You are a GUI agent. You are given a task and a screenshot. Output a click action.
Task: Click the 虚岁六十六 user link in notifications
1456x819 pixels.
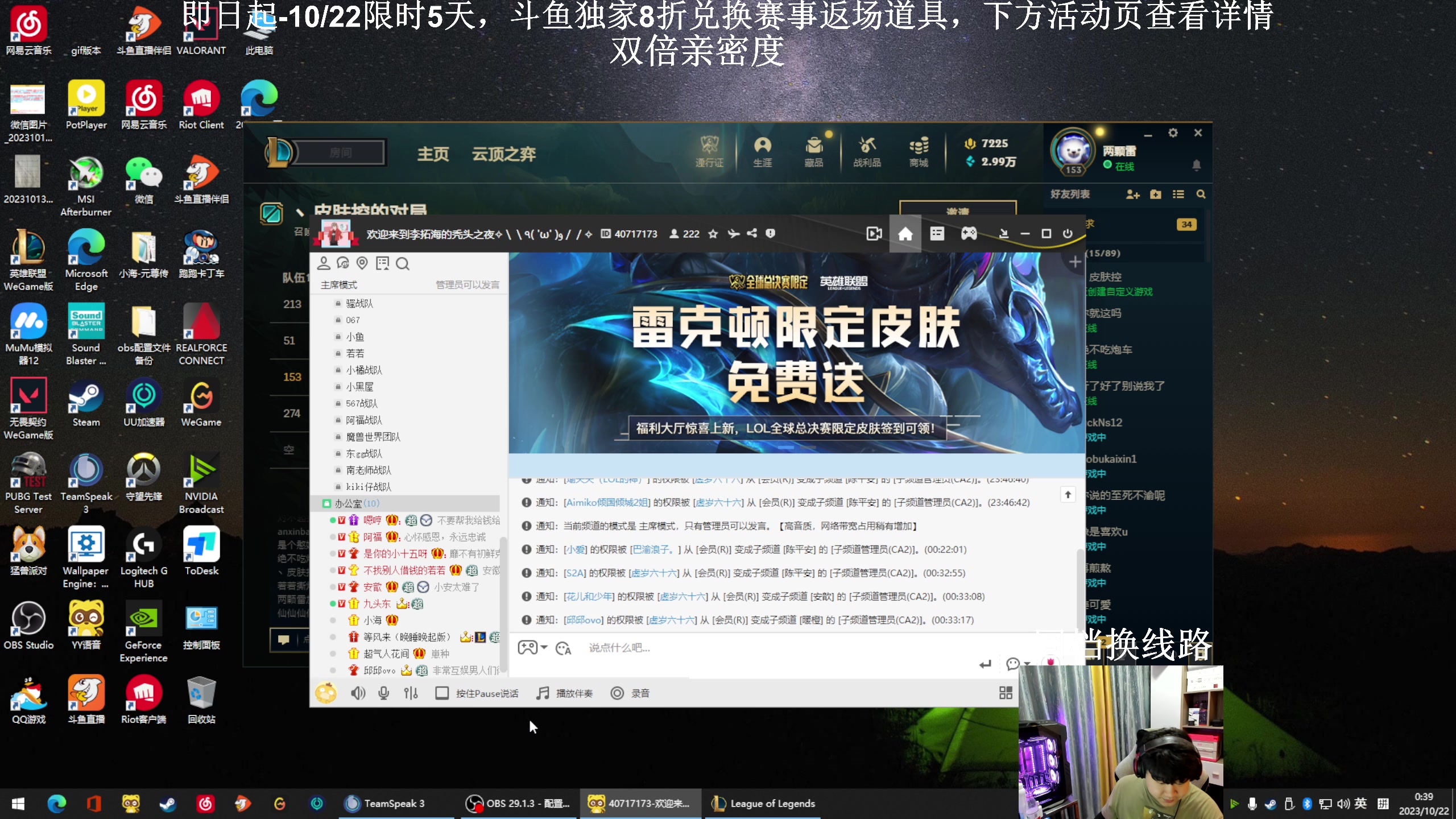click(719, 502)
